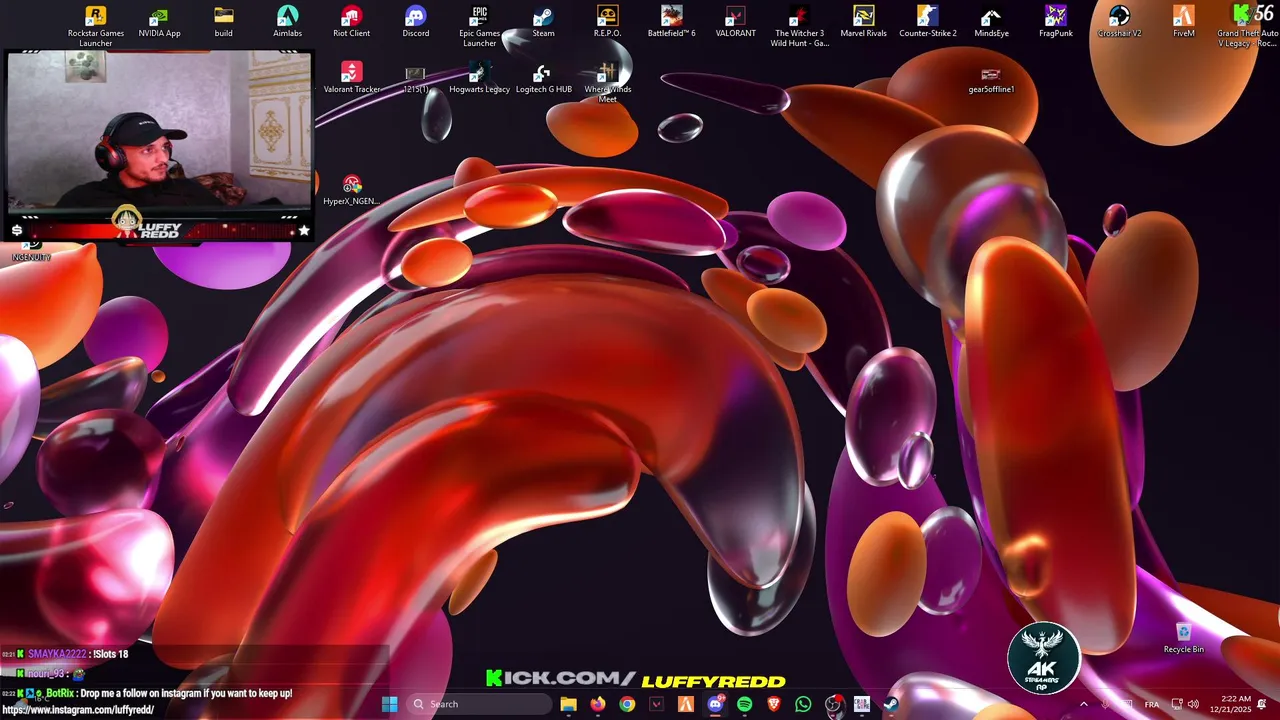Open the gearSoffline1 desktop file
This screenshot has height=720, width=1280.
991,80
